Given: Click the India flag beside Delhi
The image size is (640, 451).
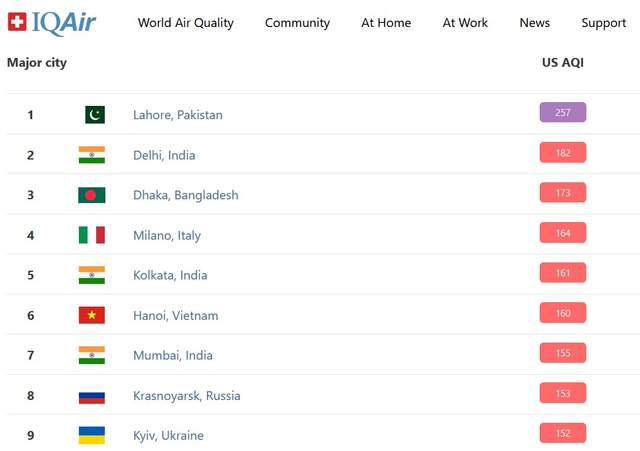Looking at the screenshot, I should (x=91, y=155).
